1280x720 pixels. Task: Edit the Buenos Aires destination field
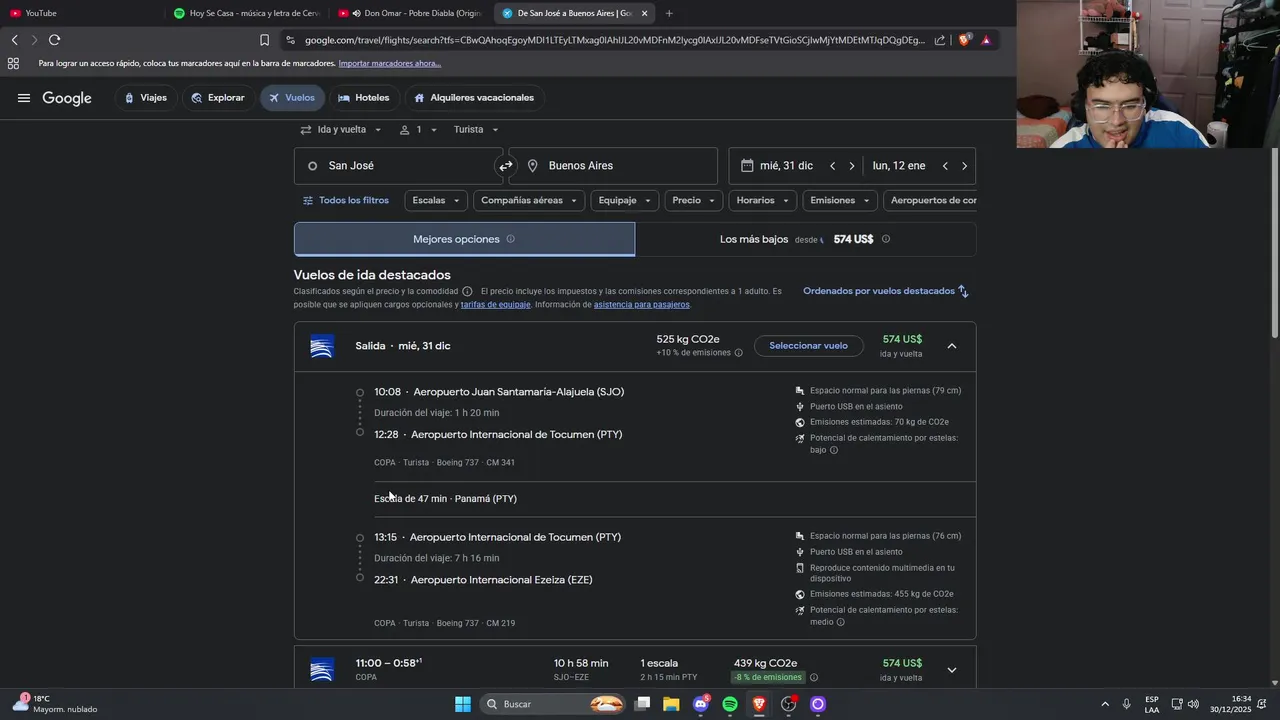tap(613, 166)
